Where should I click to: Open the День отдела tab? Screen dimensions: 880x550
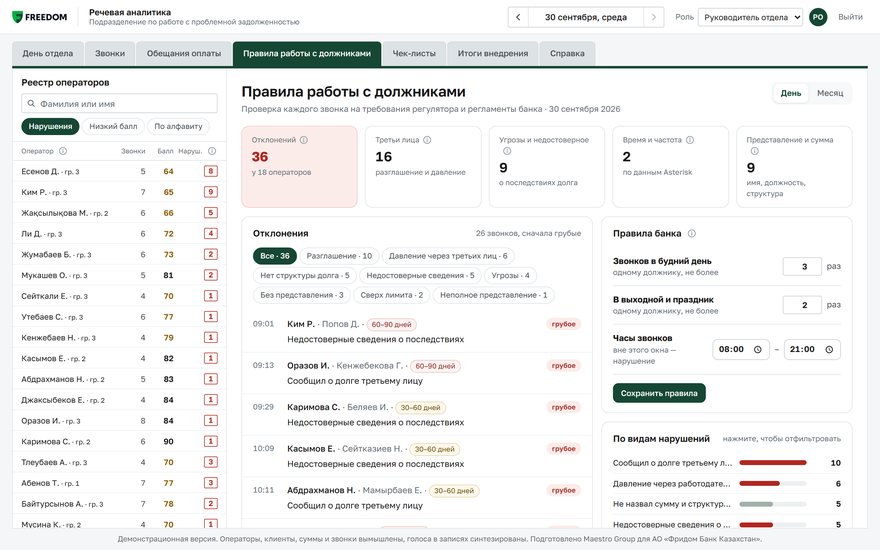tap(48, 54)
